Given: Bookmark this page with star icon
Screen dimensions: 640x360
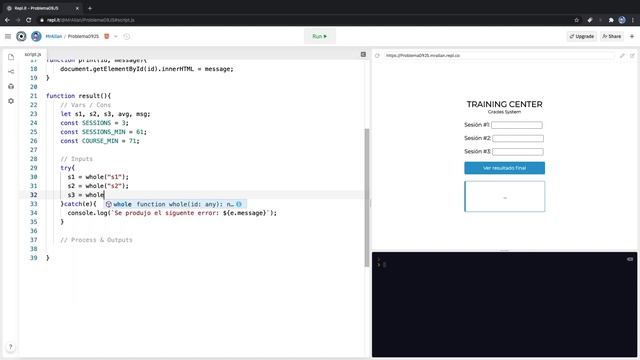Looking at the screenshot, I should [576, 20].
